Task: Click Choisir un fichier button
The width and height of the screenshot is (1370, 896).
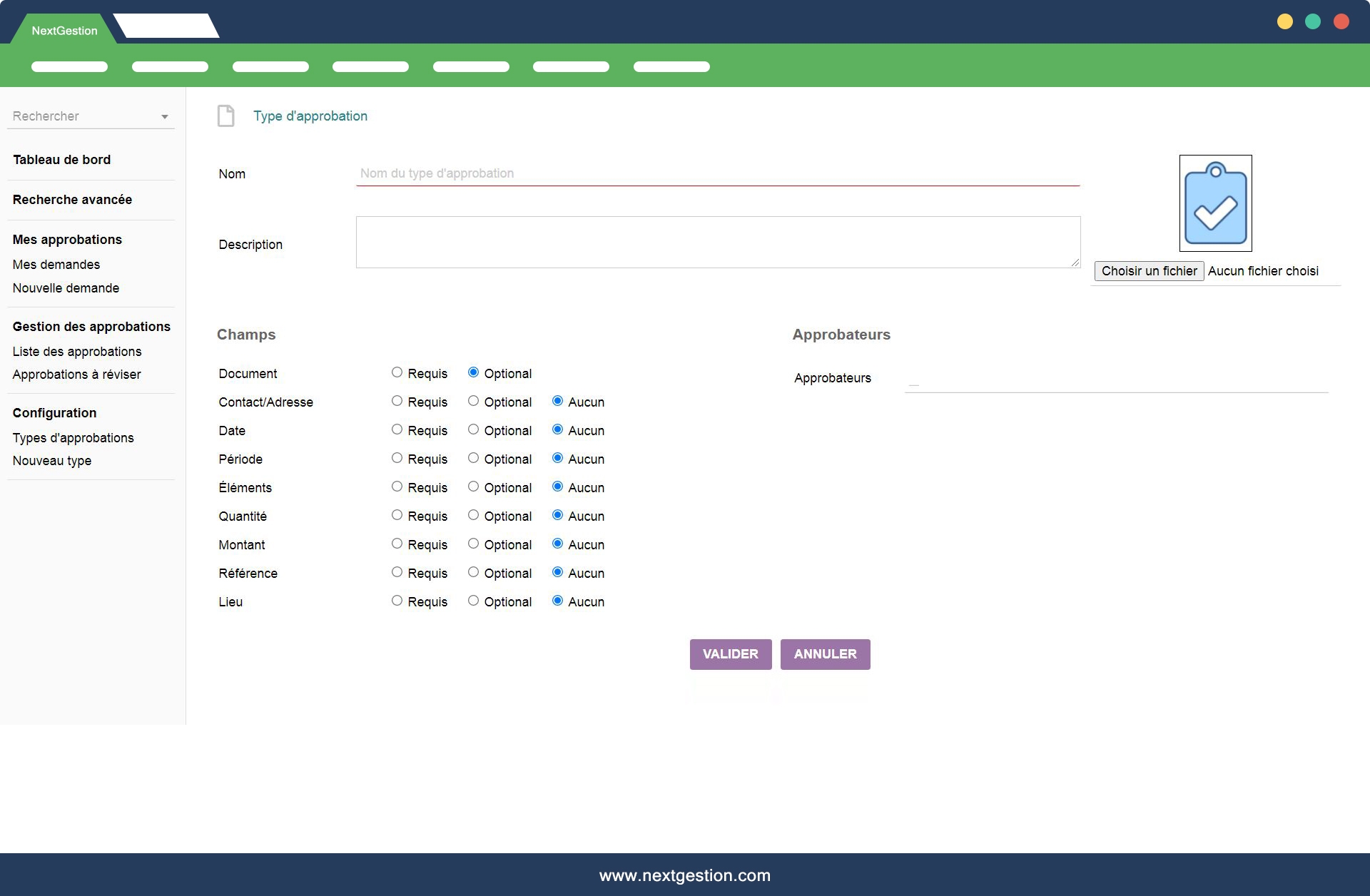Action: (x=1149, y=271)
